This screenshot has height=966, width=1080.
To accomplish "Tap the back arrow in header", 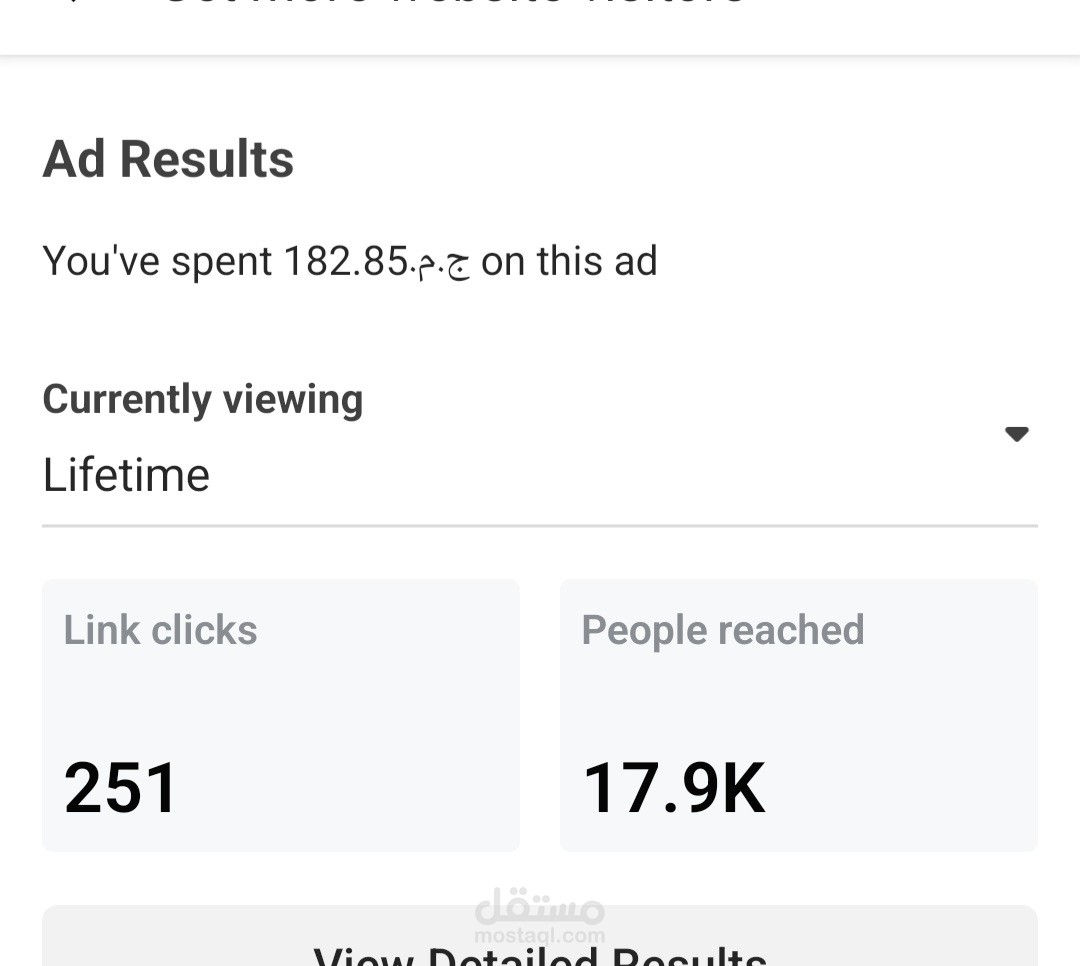I will click(72, 4).
